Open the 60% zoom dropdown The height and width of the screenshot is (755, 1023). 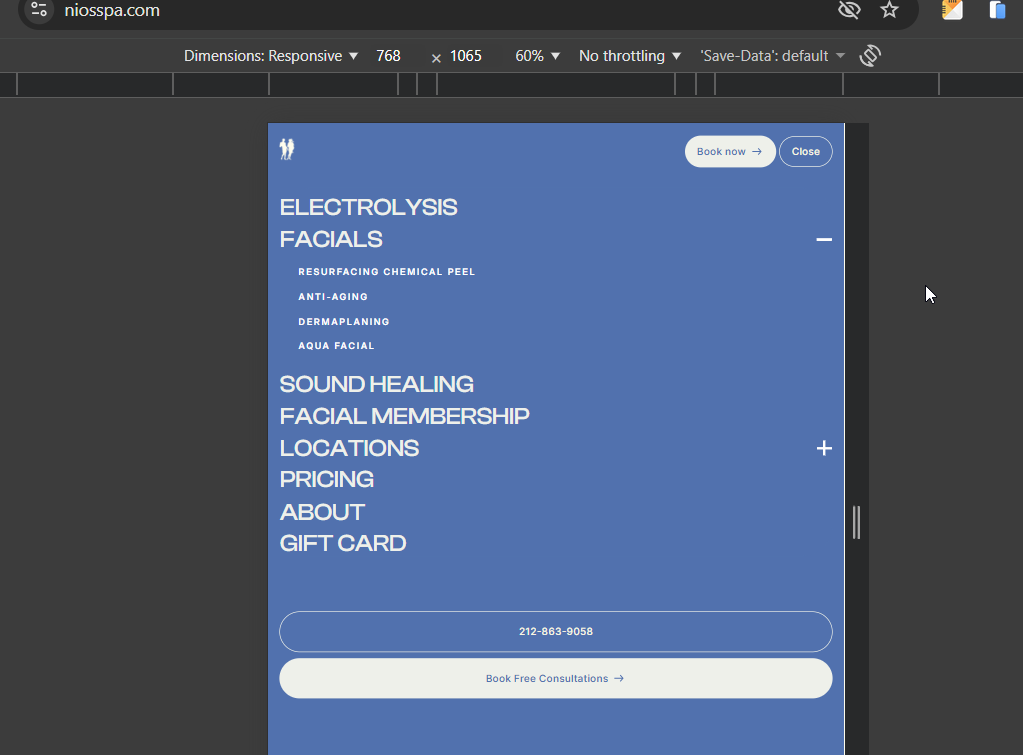pyautogui.click(x=538, y=56)
